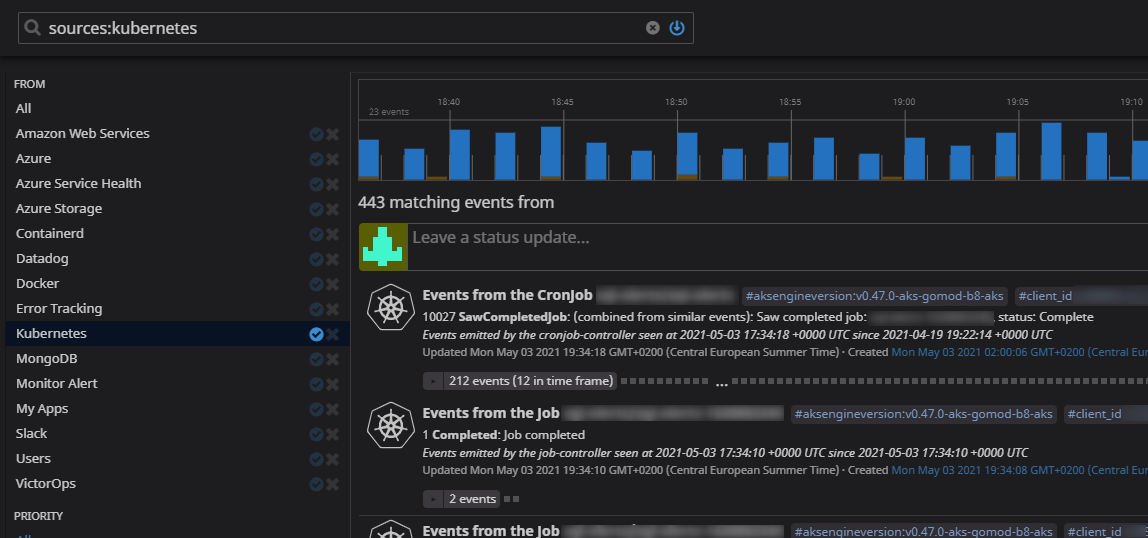The width and height of the screenshot is (1148, 538).
Task: Include only Amazon Web Services with its checkmark
Action: tap(316, 134)
